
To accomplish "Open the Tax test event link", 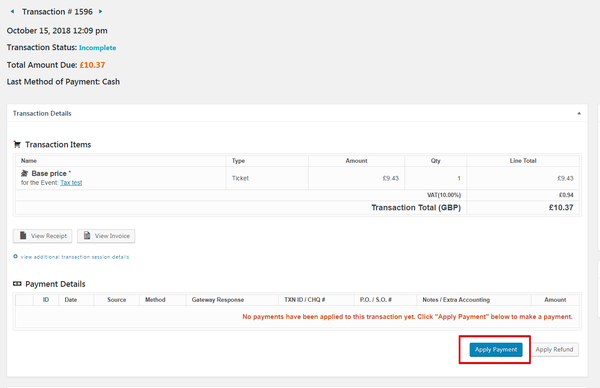I will pos(71,183).
